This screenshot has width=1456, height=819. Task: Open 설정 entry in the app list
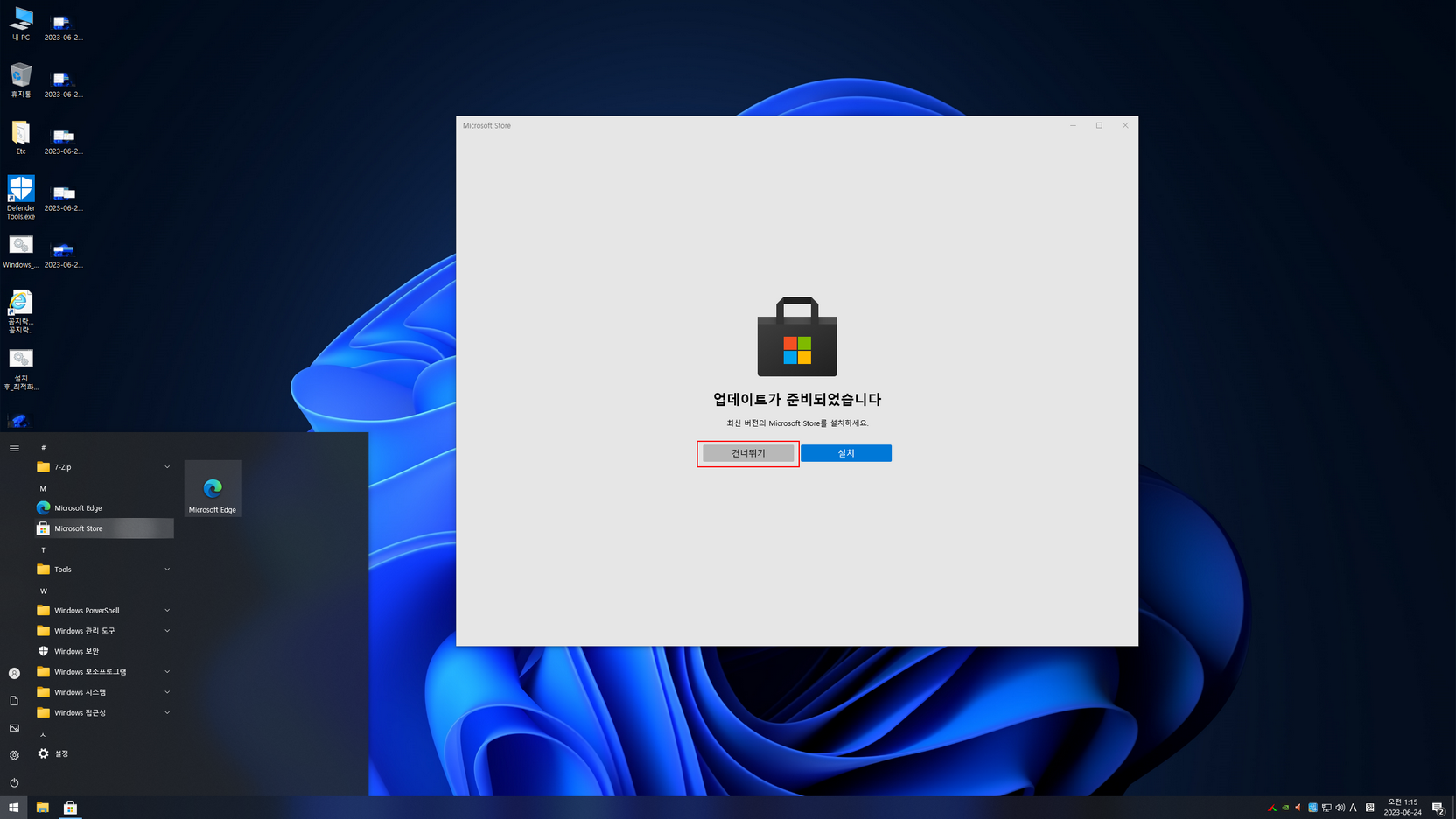pyautogui.click(x=103, y=753)
